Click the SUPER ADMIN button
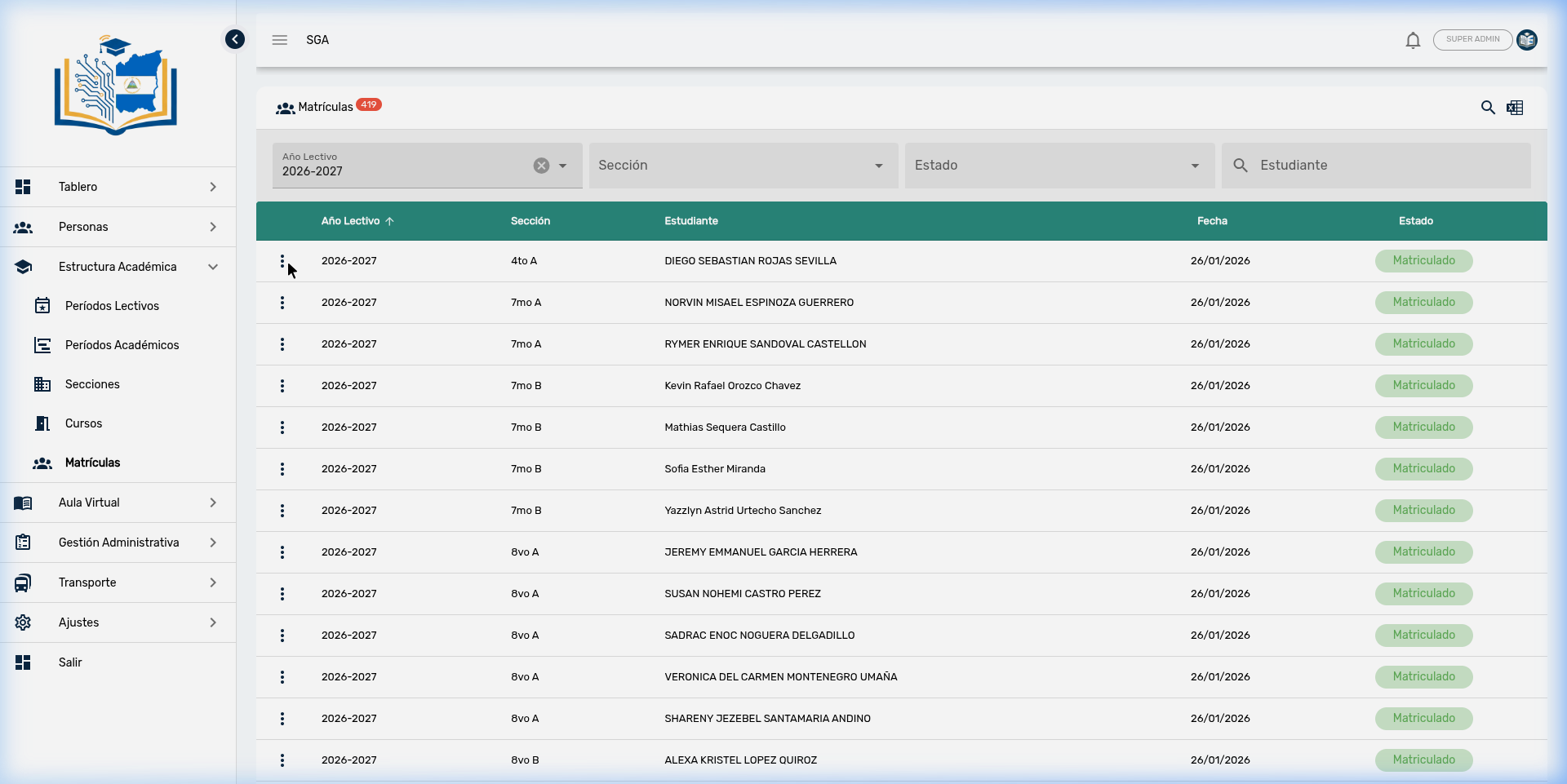 [x=1472, y=39]
